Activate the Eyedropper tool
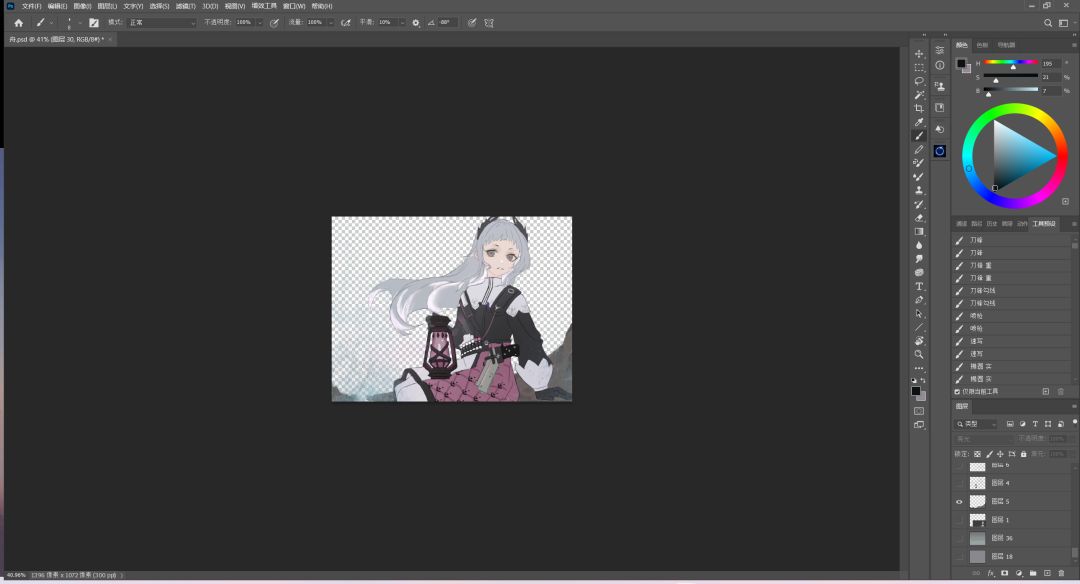Viewport: 1080px width, 584px height. coord(919,122)
